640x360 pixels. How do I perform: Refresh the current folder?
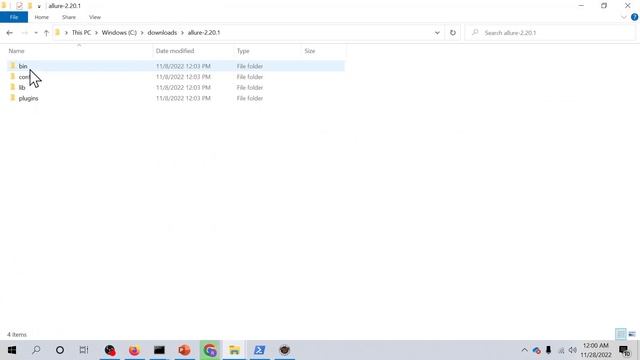453,33
